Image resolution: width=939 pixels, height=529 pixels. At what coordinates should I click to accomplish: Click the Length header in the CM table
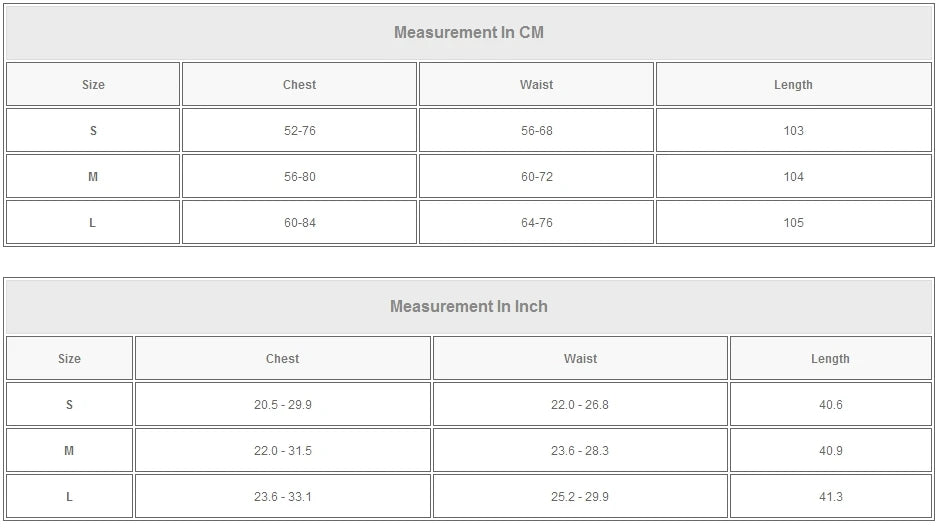click(793, 85)
